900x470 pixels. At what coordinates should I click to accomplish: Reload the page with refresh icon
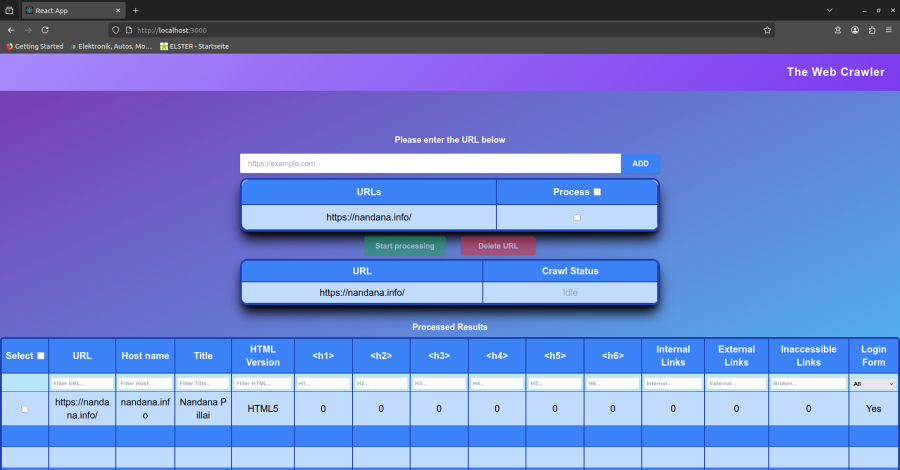[x=45, y=30]
